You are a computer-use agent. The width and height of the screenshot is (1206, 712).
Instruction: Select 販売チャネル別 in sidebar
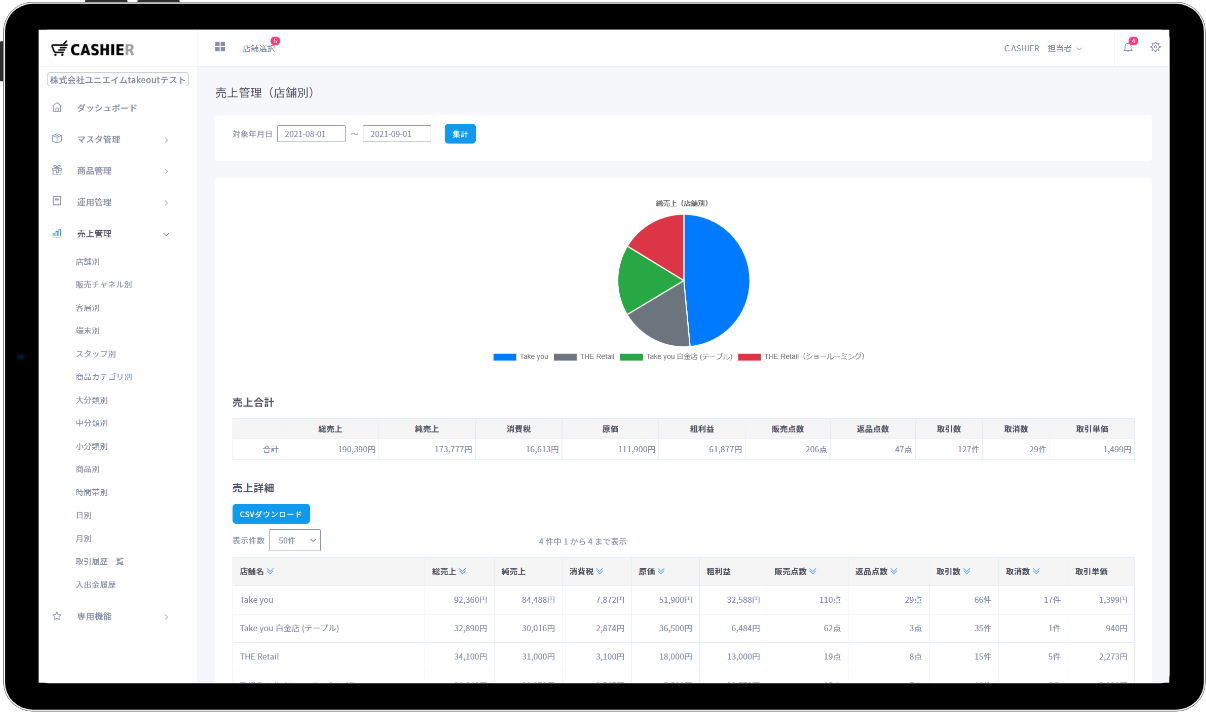coord(104,285)
